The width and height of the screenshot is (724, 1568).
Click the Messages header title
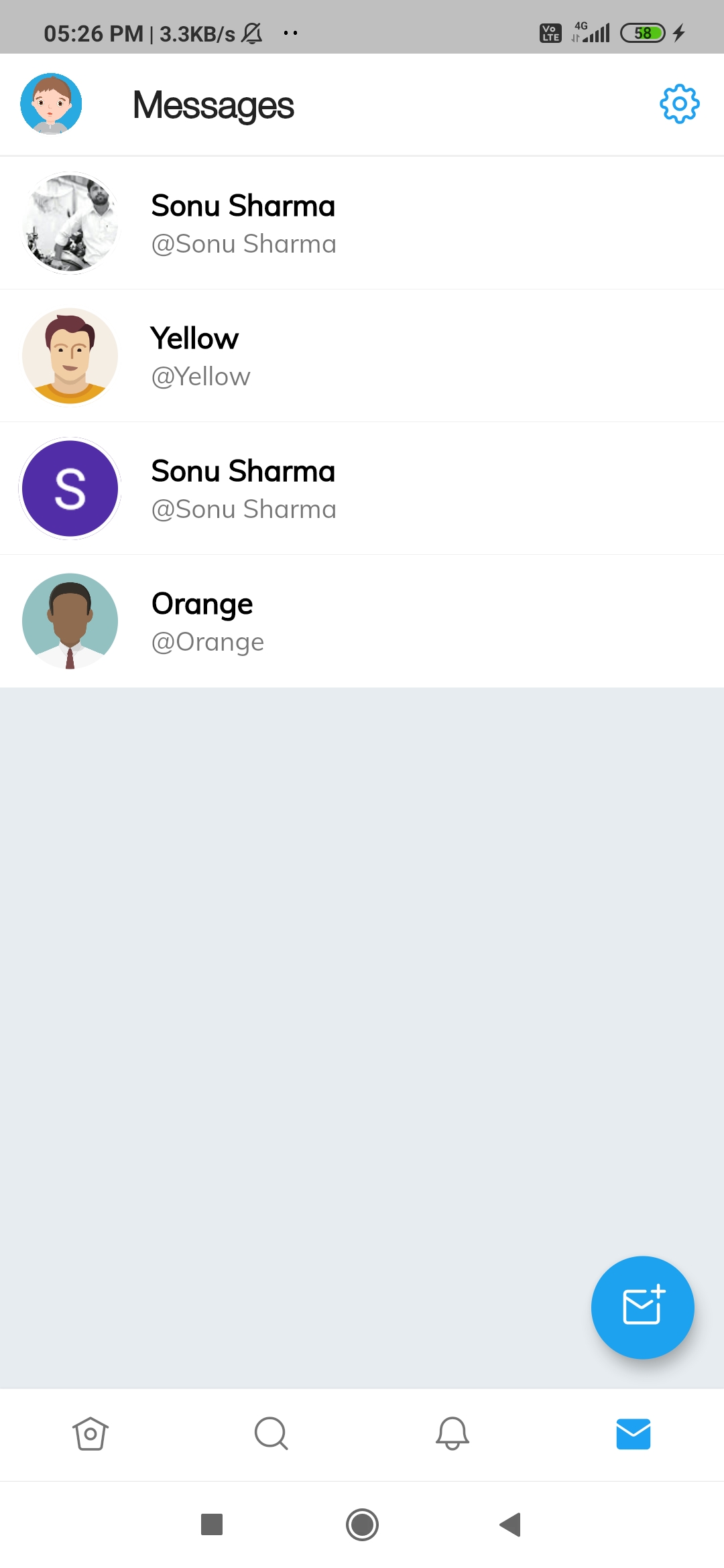tap(213, 105)
